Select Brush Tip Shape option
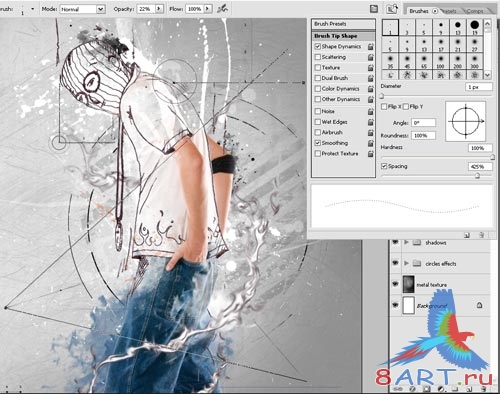Viewport: 500px width, 394px height. 343,36
